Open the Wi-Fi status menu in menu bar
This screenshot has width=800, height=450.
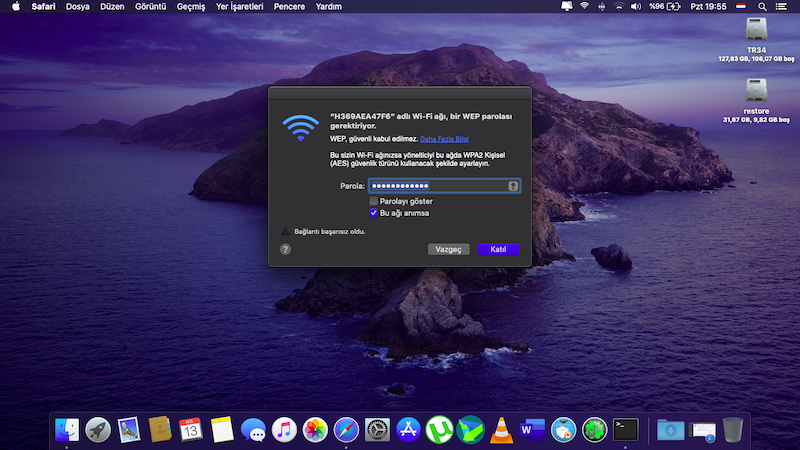[x=584, y=6]
